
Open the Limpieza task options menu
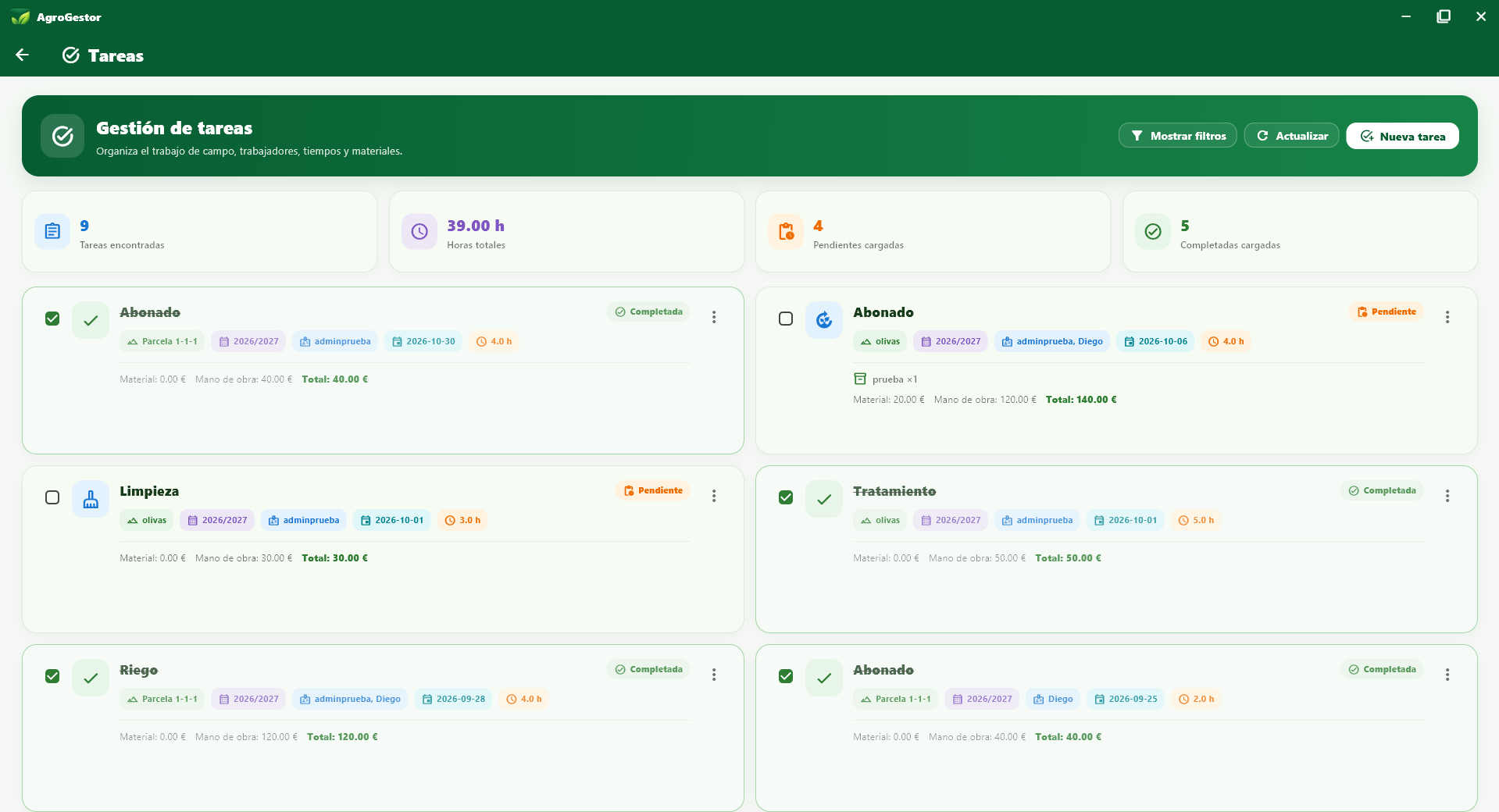(x=714, y=496)
